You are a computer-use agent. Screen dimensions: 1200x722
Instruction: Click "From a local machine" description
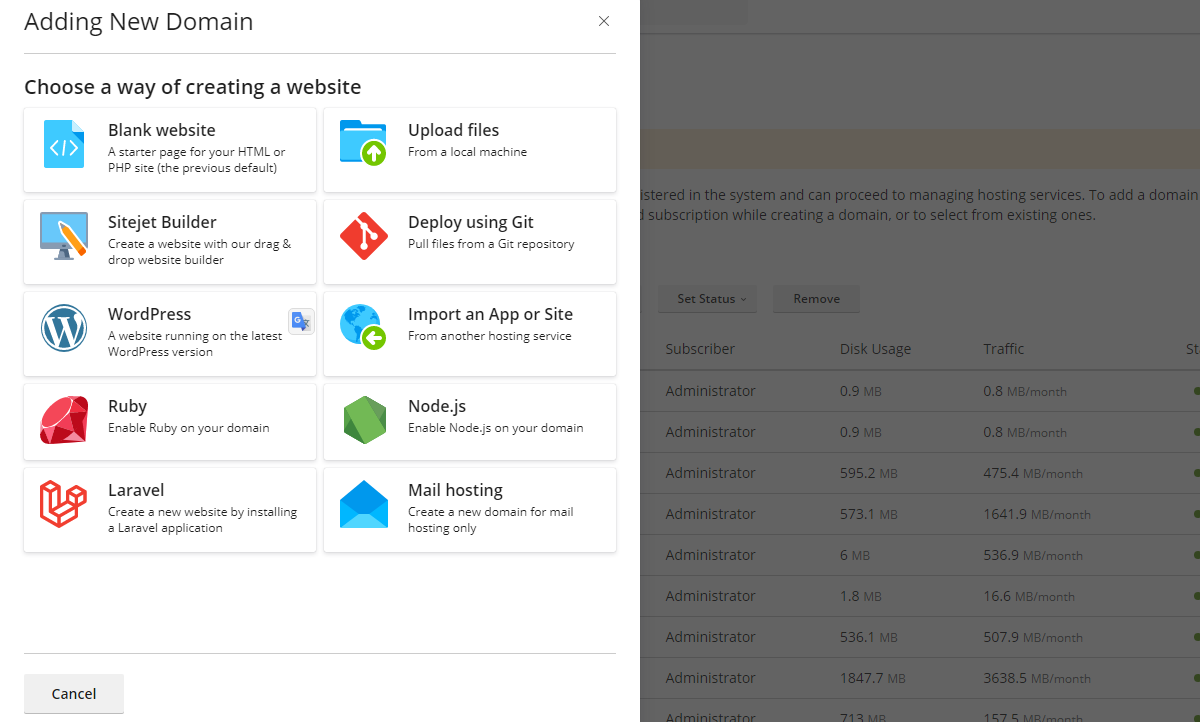[x=468, y=152]
